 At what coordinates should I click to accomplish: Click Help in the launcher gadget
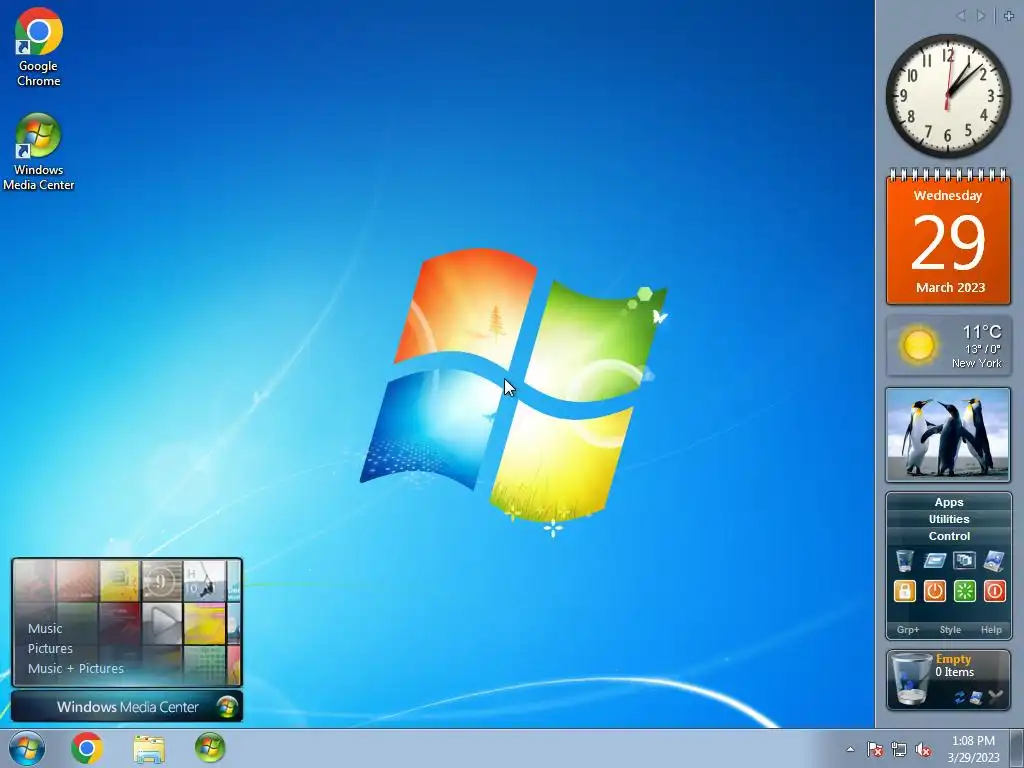991,630
